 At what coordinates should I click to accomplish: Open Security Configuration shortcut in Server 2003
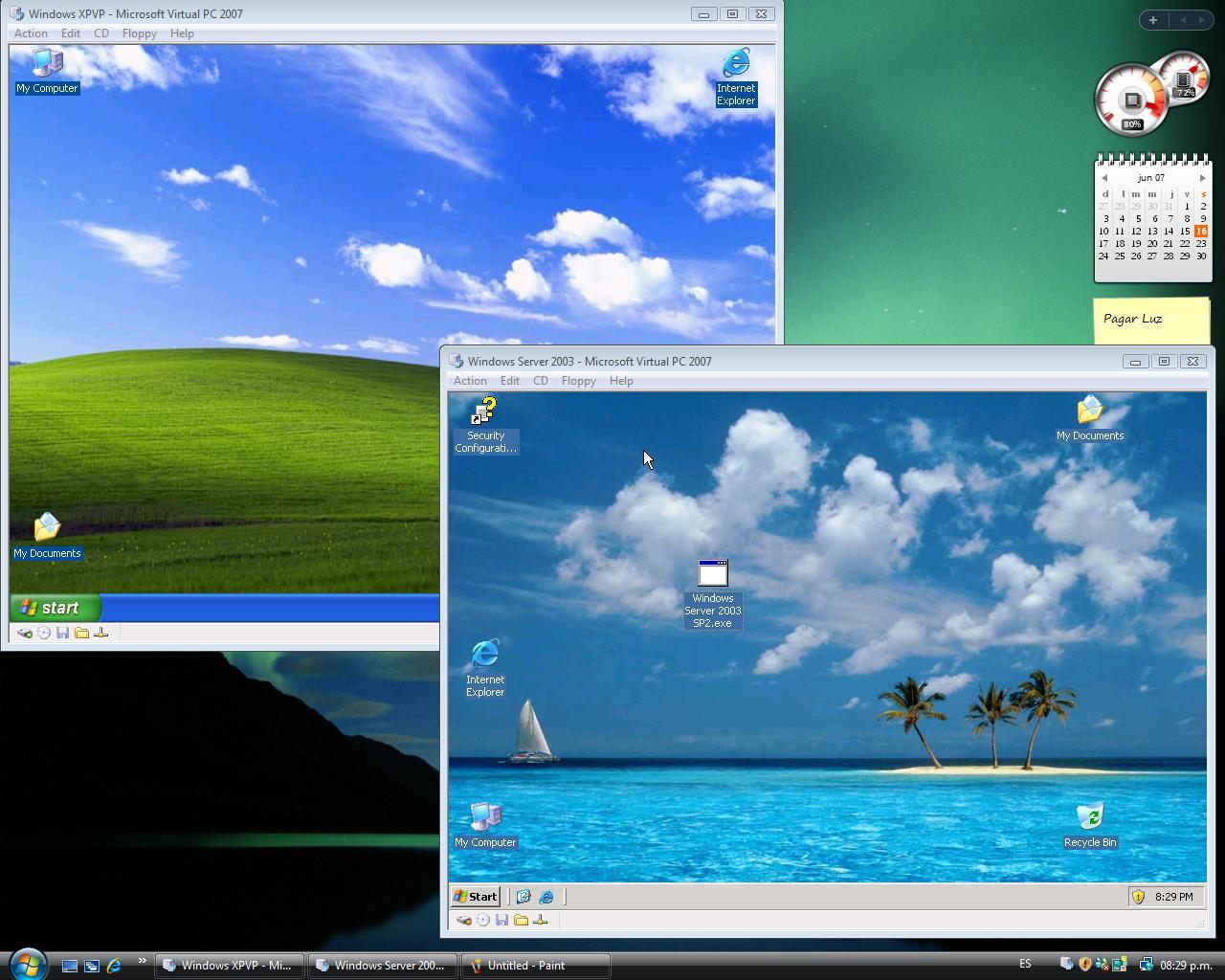coord(485,425)
